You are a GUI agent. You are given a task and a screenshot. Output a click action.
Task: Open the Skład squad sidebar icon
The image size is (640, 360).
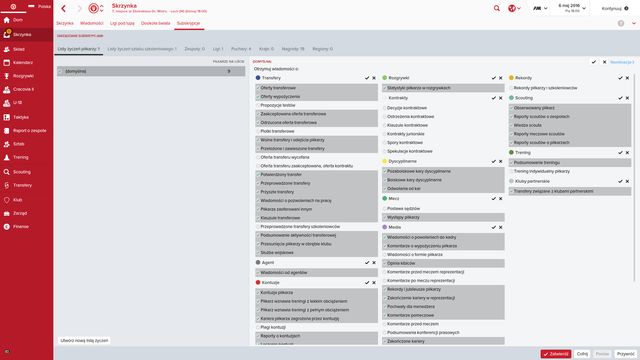tap(7, 49)
